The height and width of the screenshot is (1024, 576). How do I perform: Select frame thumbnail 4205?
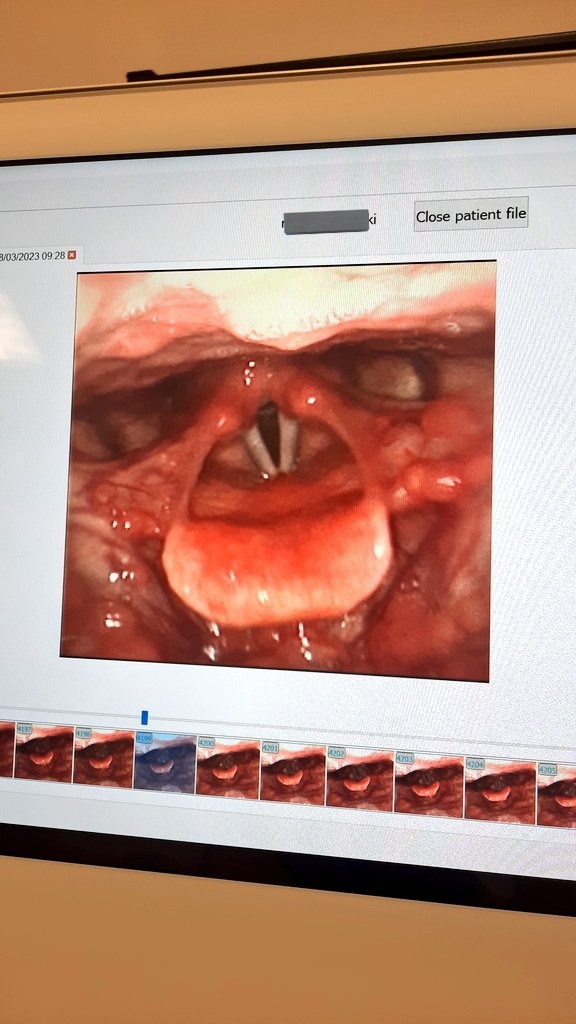[x=556, y=795]
